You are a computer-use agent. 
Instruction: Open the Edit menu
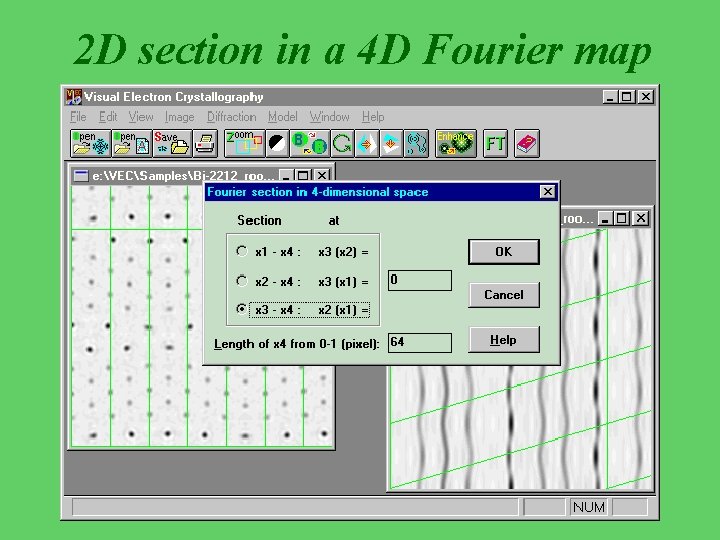click(108, 117)
